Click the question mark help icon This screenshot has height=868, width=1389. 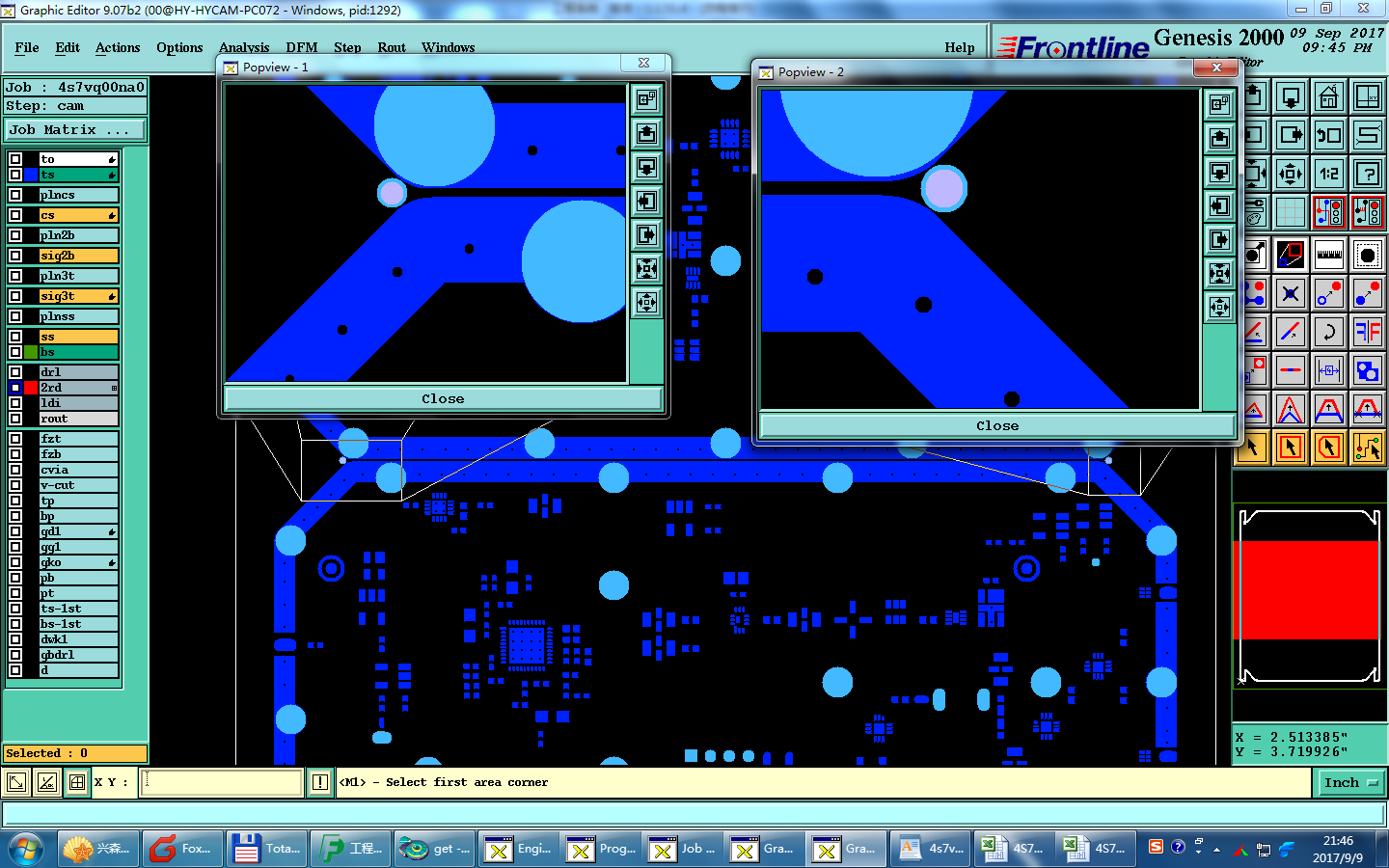click(1368, 174)
